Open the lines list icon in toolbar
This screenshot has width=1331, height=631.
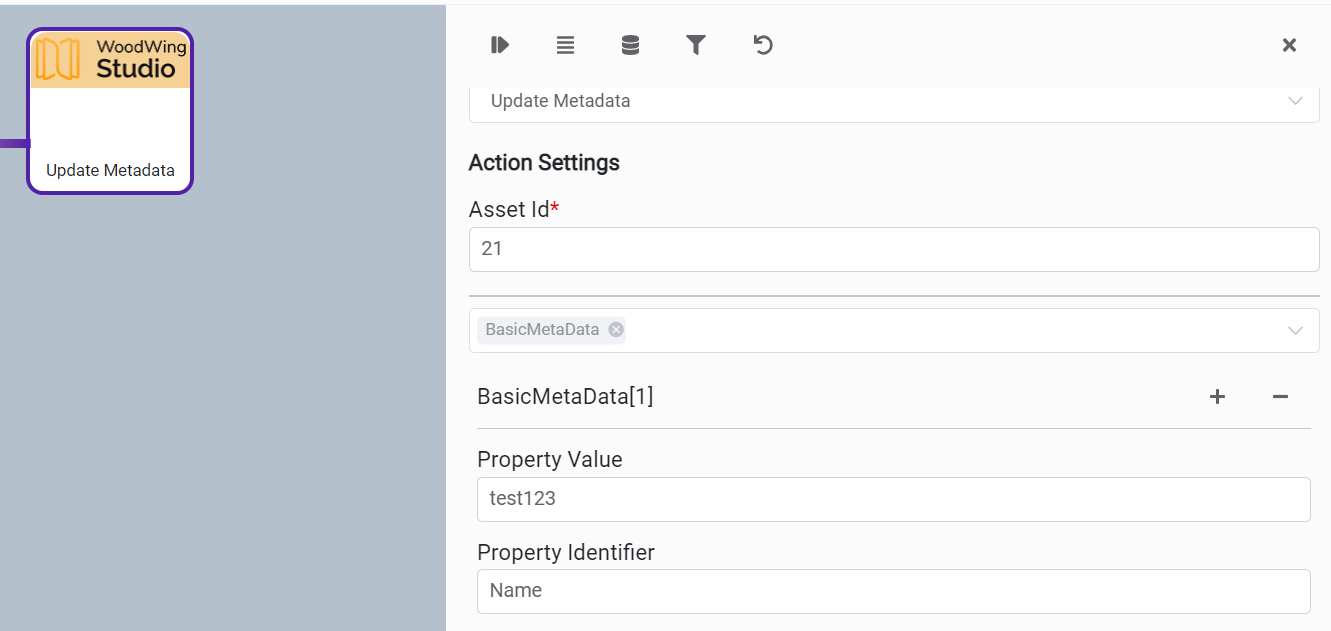(x=565, y=45)
